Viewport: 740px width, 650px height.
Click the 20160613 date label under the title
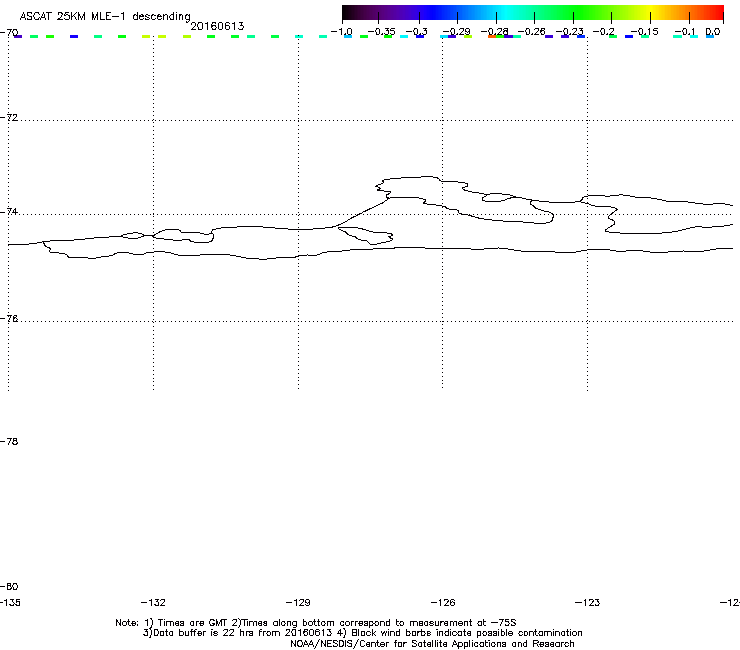[x=217, y=26]
